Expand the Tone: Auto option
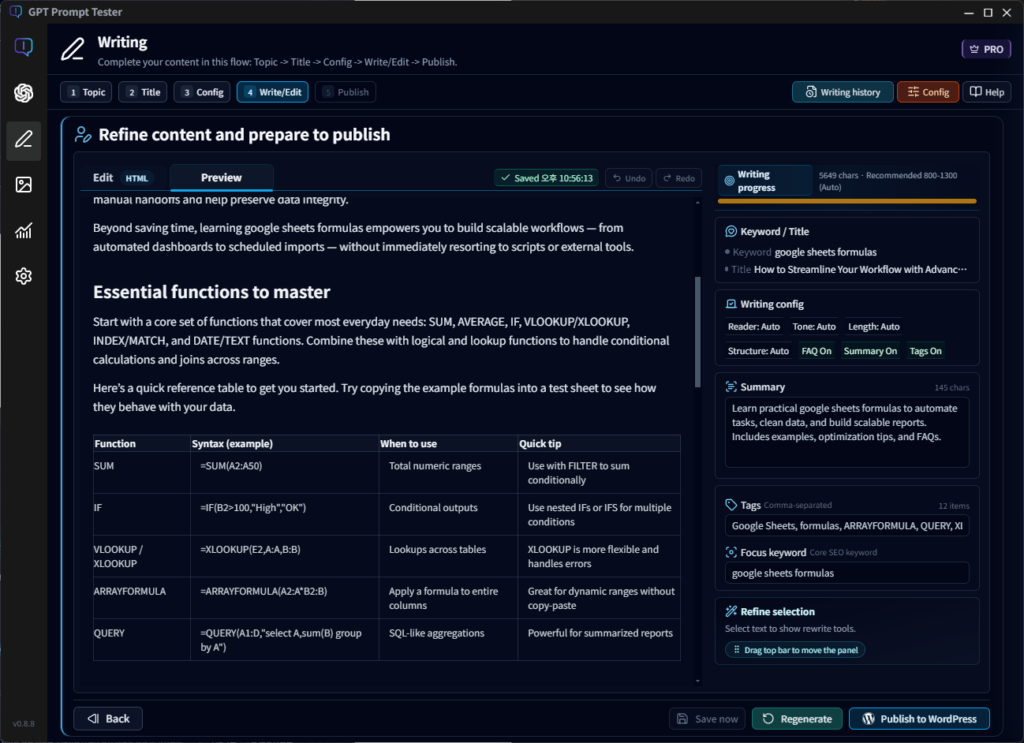 point(813,326)
